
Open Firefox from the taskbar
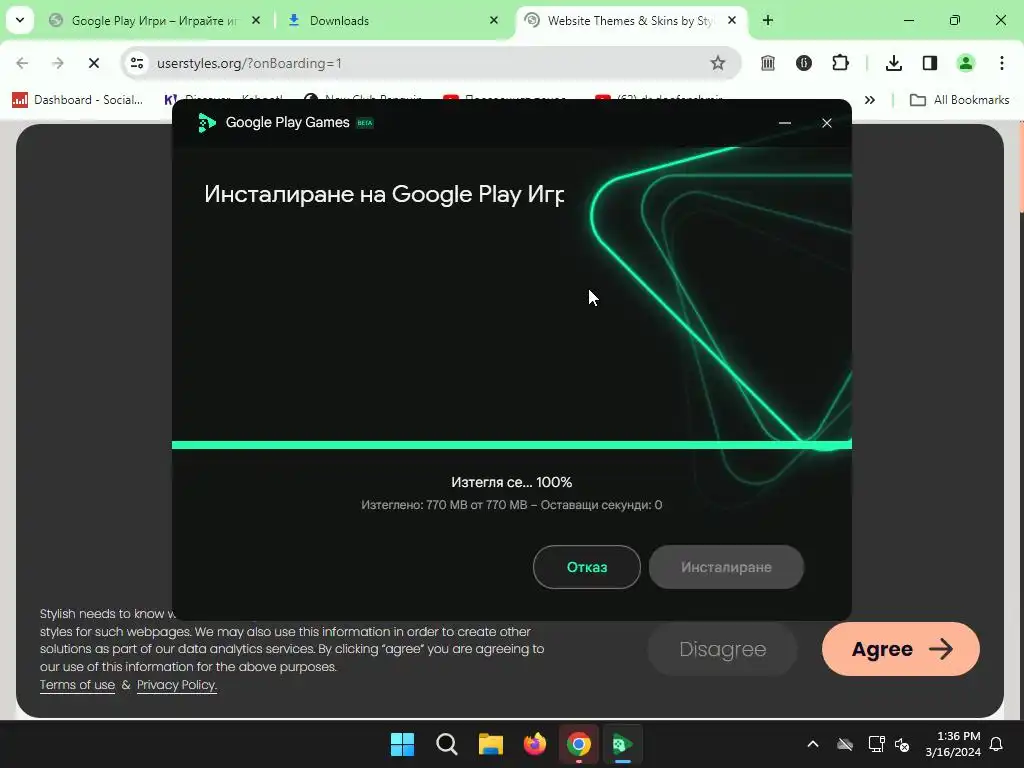(x=535, y=744)
